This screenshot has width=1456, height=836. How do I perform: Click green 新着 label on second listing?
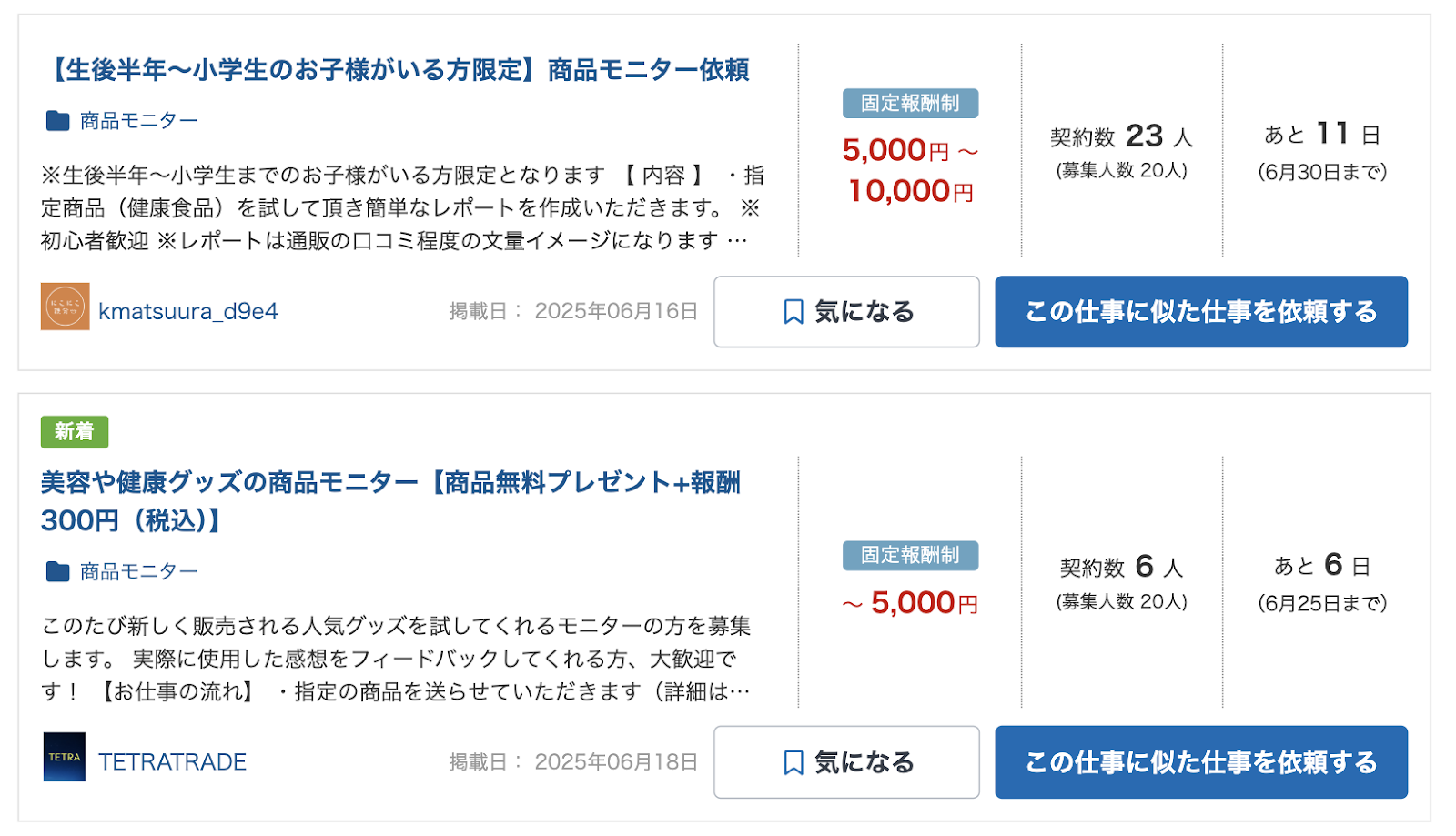75,431
